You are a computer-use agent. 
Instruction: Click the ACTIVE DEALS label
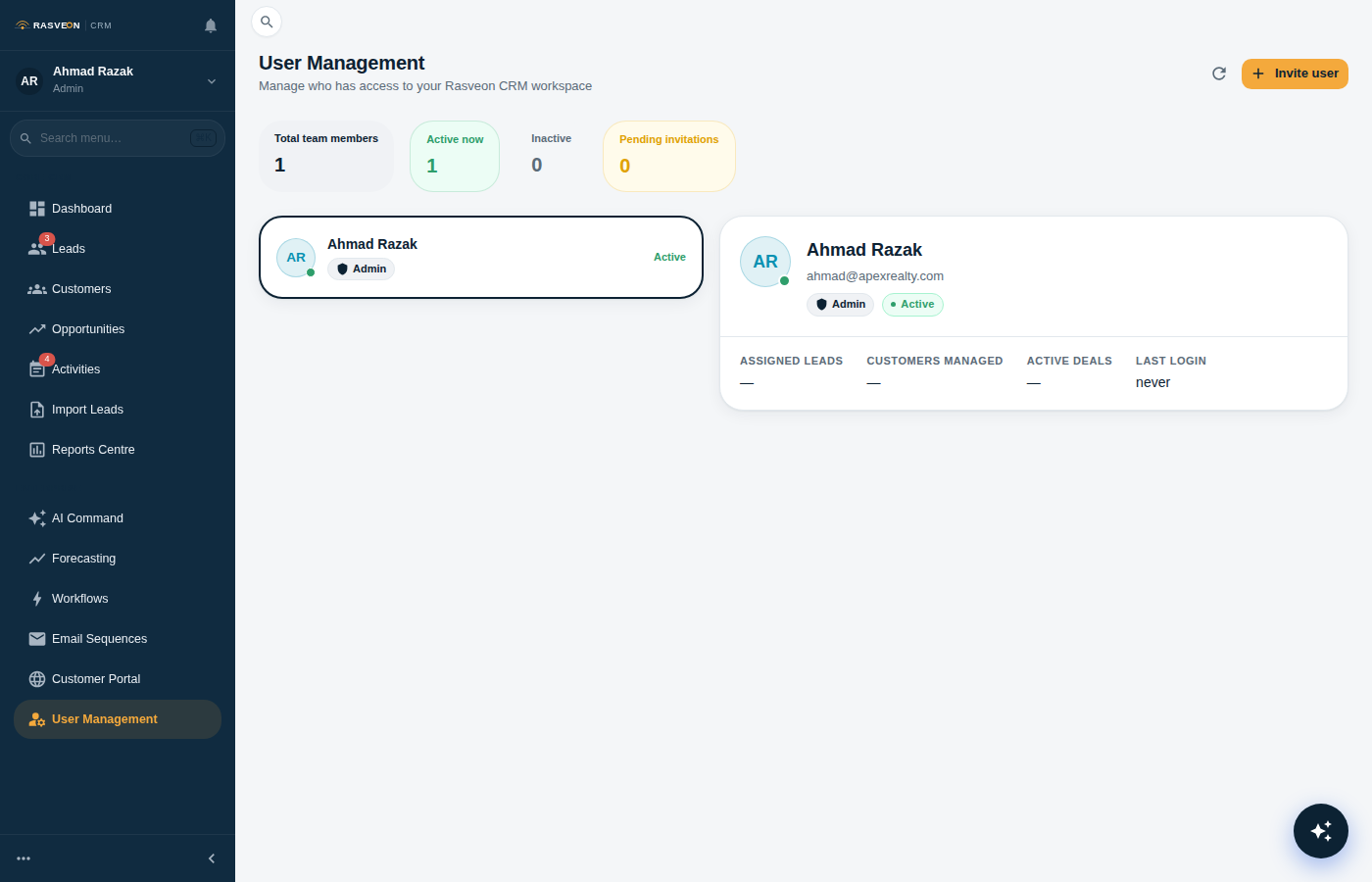[x=1069, y=361]
